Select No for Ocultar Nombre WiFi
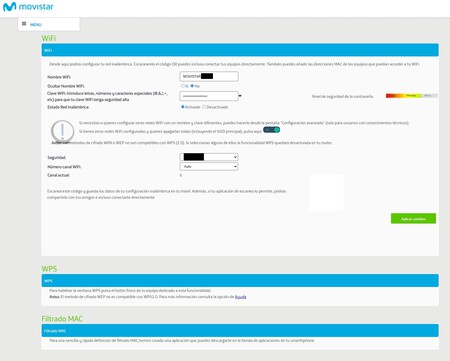 point(192,86)
